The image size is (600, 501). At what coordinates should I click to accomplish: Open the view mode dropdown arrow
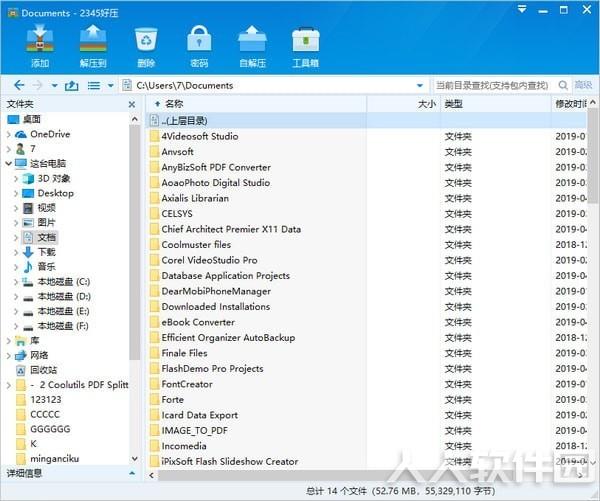(111, 85)
